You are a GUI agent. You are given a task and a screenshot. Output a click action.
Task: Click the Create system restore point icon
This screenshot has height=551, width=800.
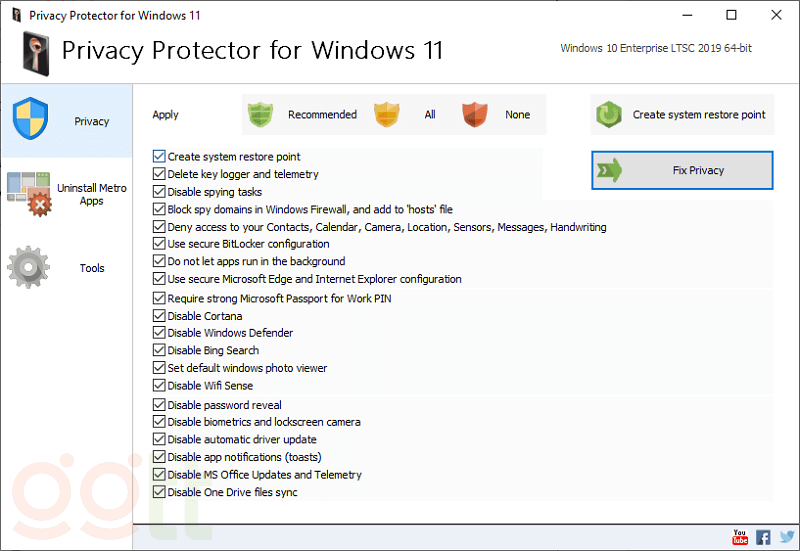608,115
